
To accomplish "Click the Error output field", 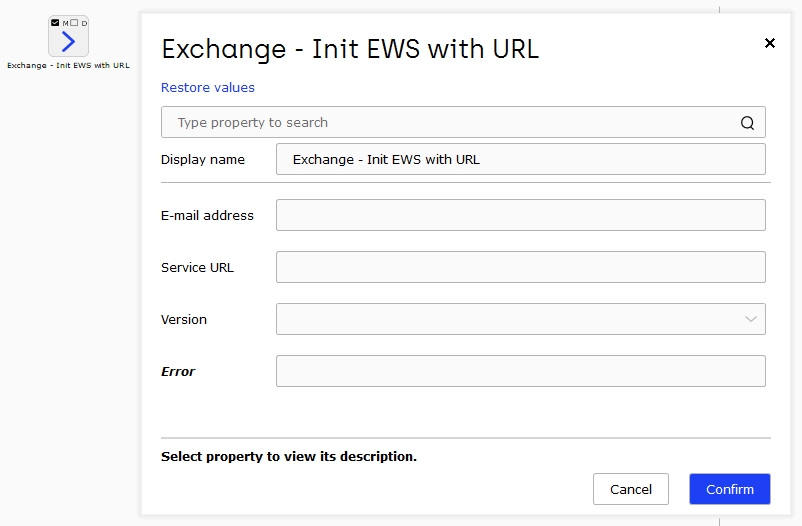I will pos(521,371).
